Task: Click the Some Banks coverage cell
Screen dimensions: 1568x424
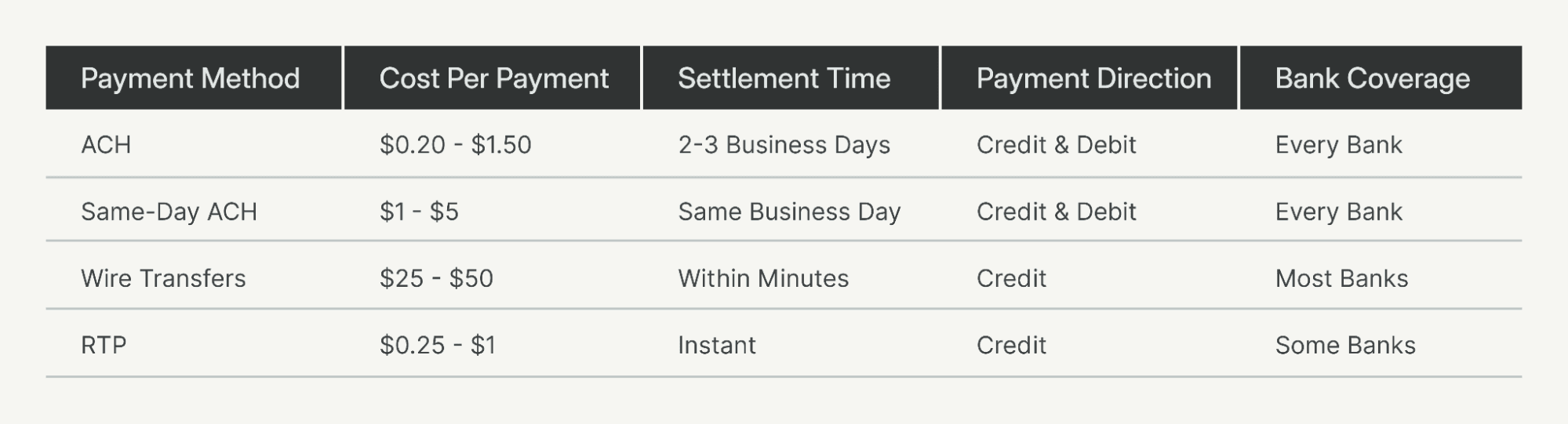Action: (x=1345, y=345)
